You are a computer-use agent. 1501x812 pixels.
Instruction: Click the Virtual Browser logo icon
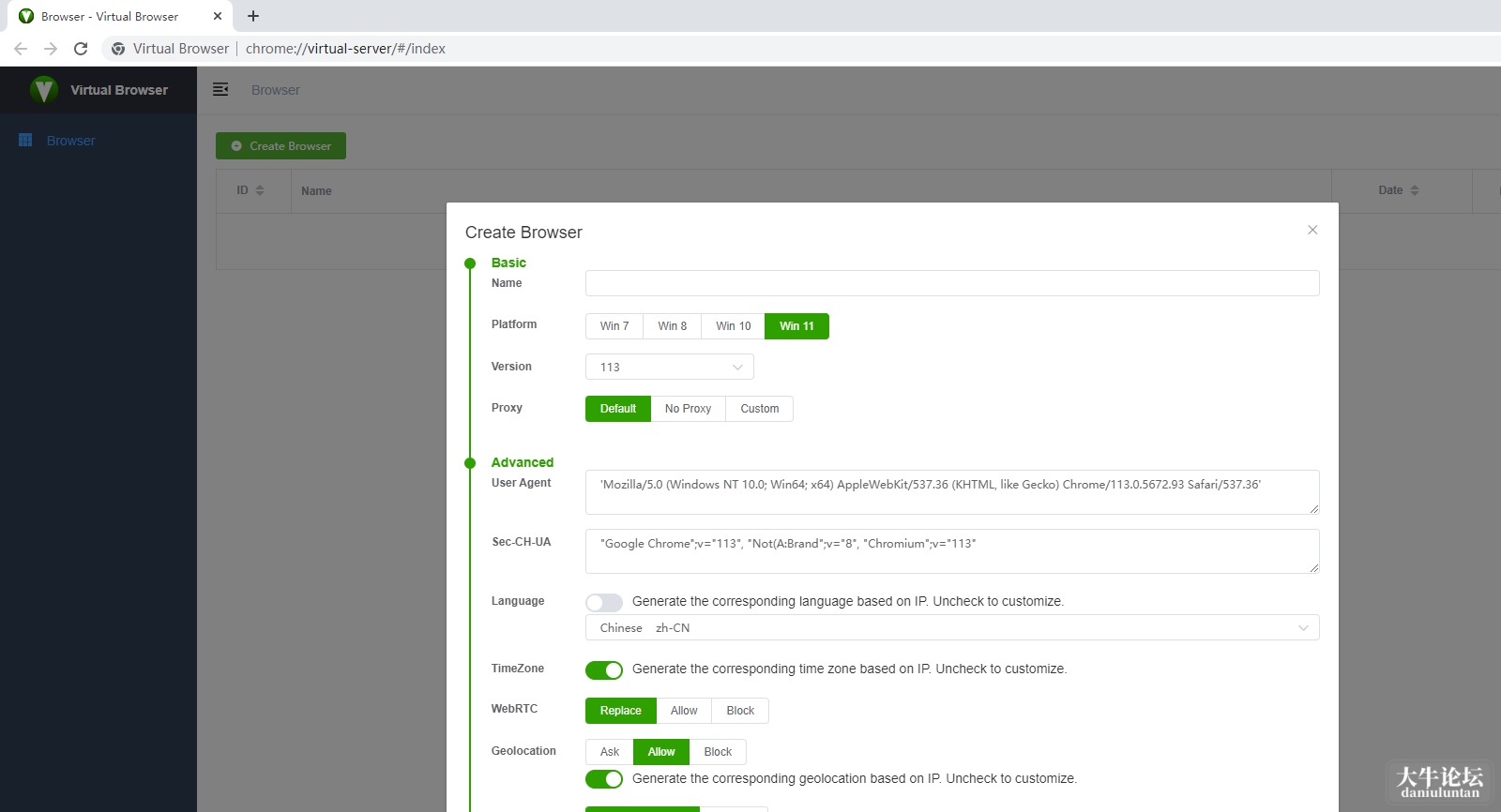43,90
